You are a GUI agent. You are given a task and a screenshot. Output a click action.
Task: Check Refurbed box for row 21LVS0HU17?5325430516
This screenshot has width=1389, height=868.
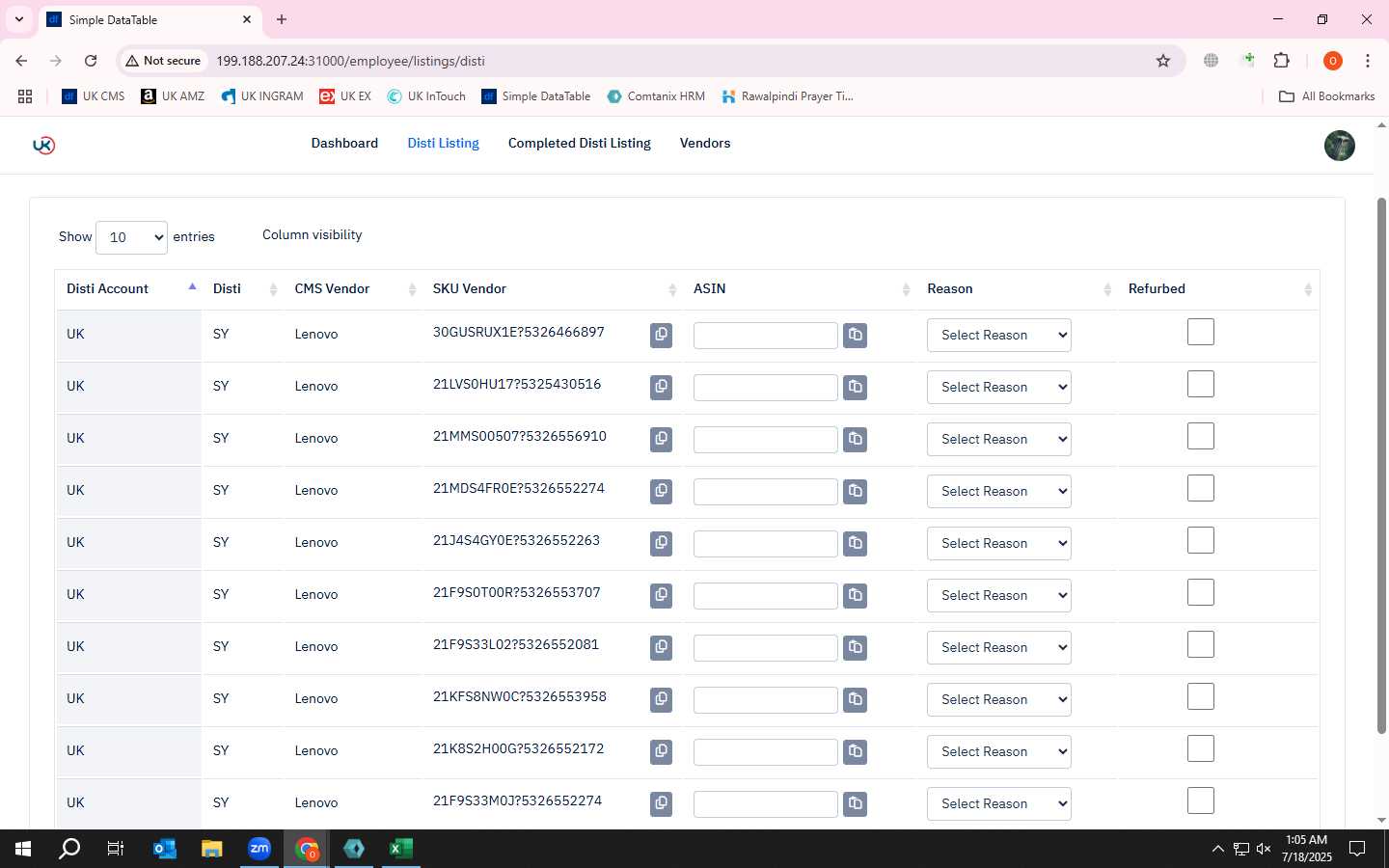tap(1200, 384)
